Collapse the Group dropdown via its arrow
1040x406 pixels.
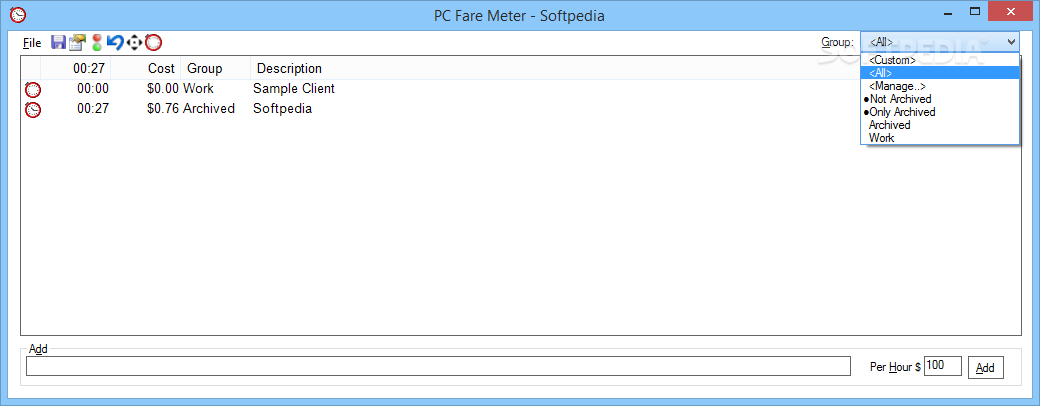point(1011,42)
